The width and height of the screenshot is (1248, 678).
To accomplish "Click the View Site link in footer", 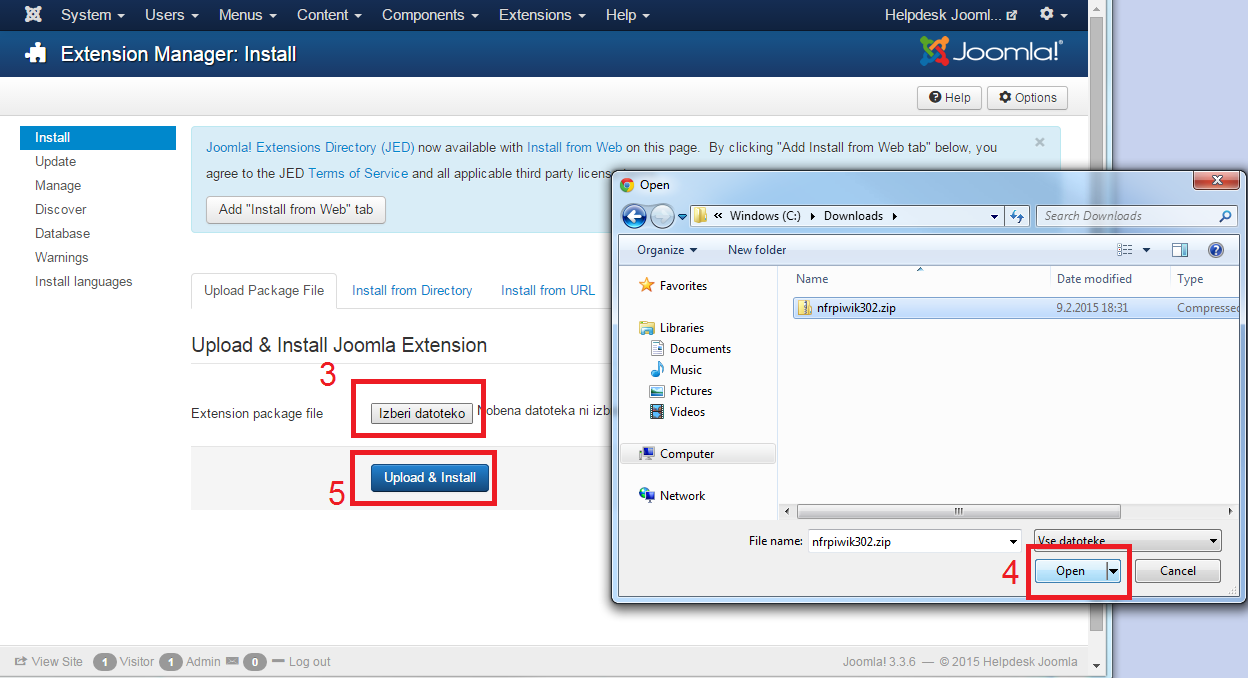I will point(49,662).
